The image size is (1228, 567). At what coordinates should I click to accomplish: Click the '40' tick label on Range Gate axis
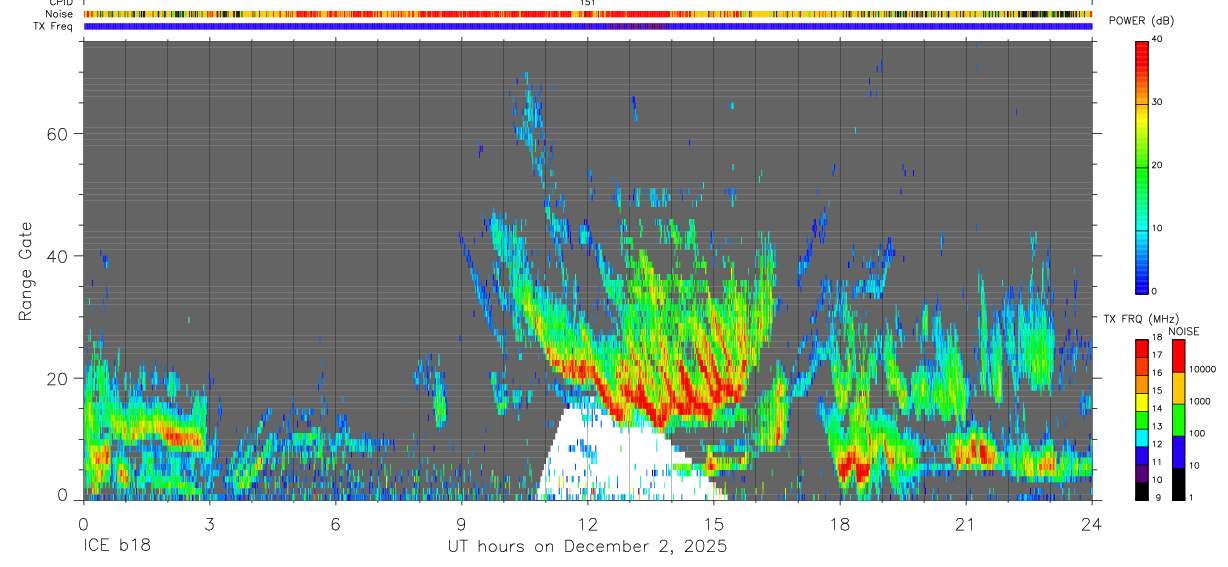58,256
